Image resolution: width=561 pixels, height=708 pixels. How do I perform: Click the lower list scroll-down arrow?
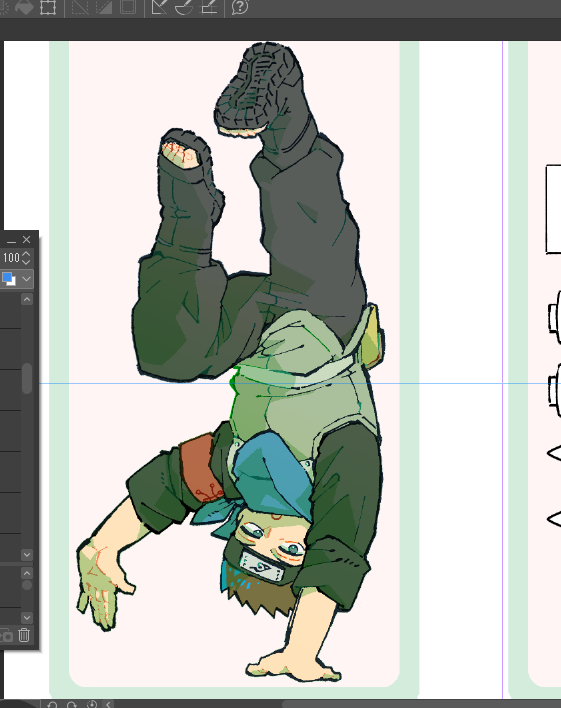(27, 617)
